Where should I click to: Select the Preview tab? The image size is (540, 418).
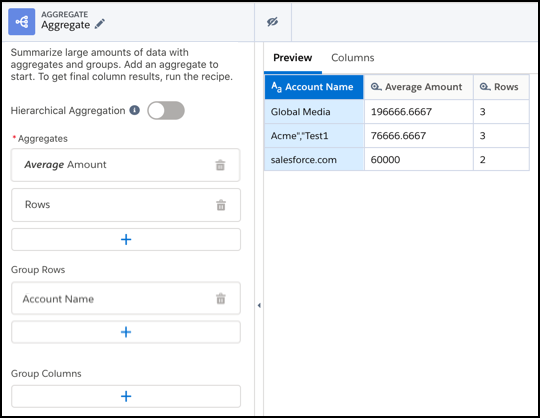pyautogui.click(x=293, y=58)
